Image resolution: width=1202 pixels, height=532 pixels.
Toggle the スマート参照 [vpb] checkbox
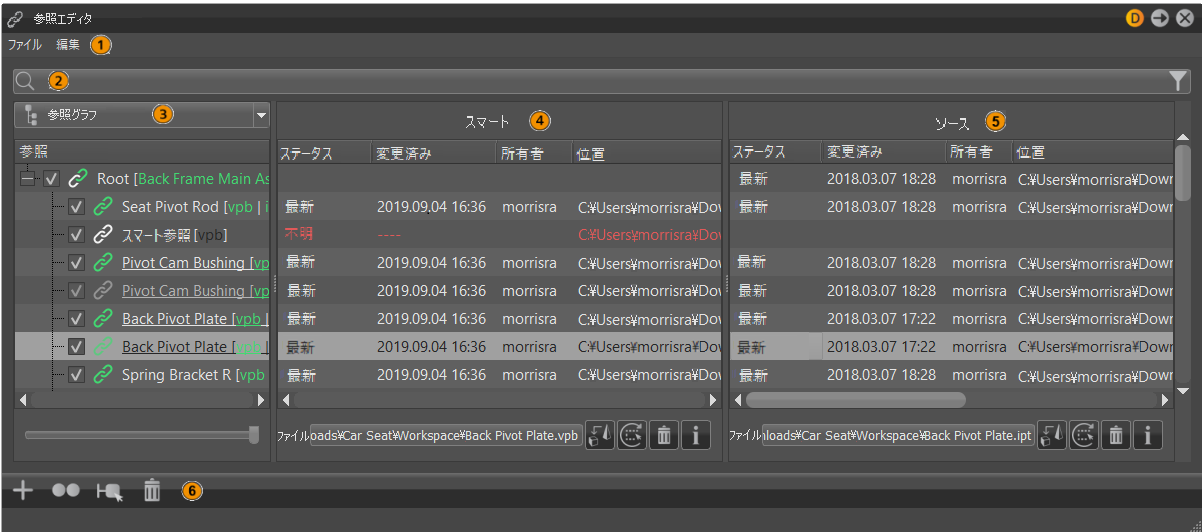click(x=76, y=235)
